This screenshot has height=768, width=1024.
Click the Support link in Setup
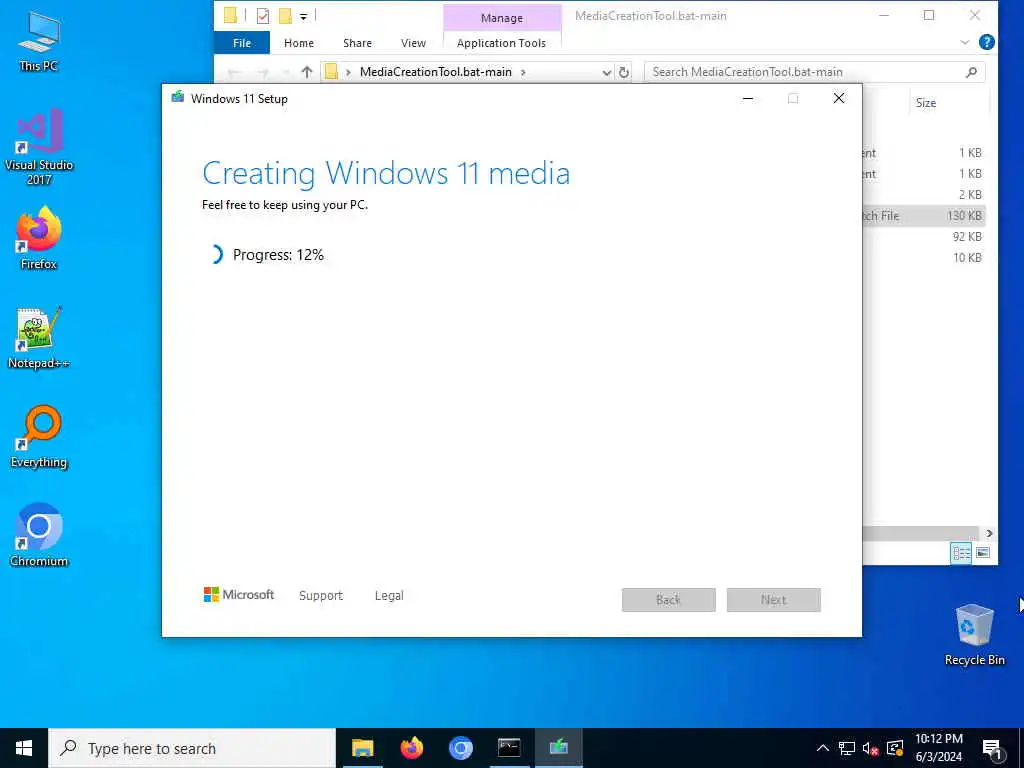(321, 596)
